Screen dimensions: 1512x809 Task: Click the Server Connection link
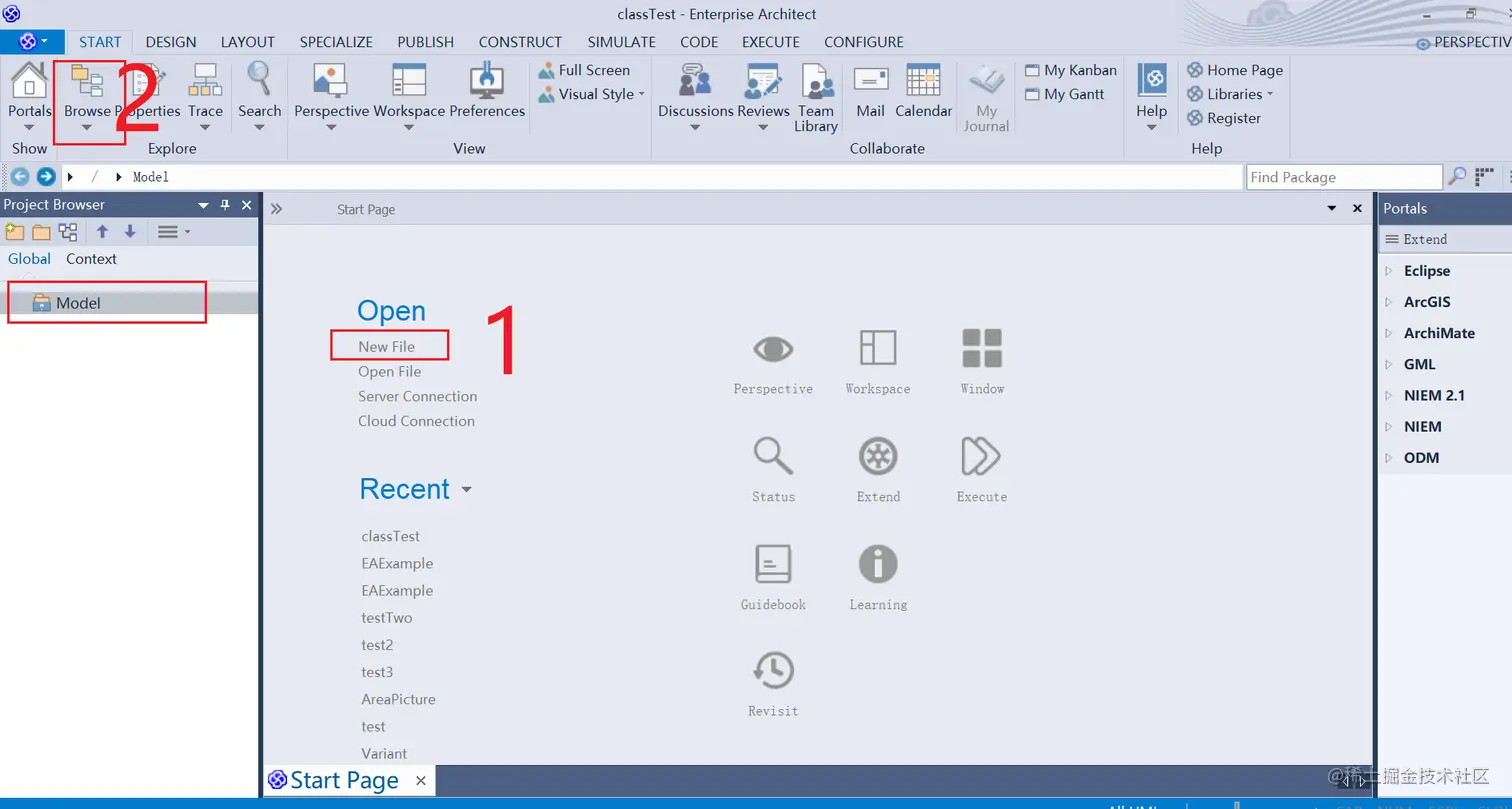click(418, 396)
